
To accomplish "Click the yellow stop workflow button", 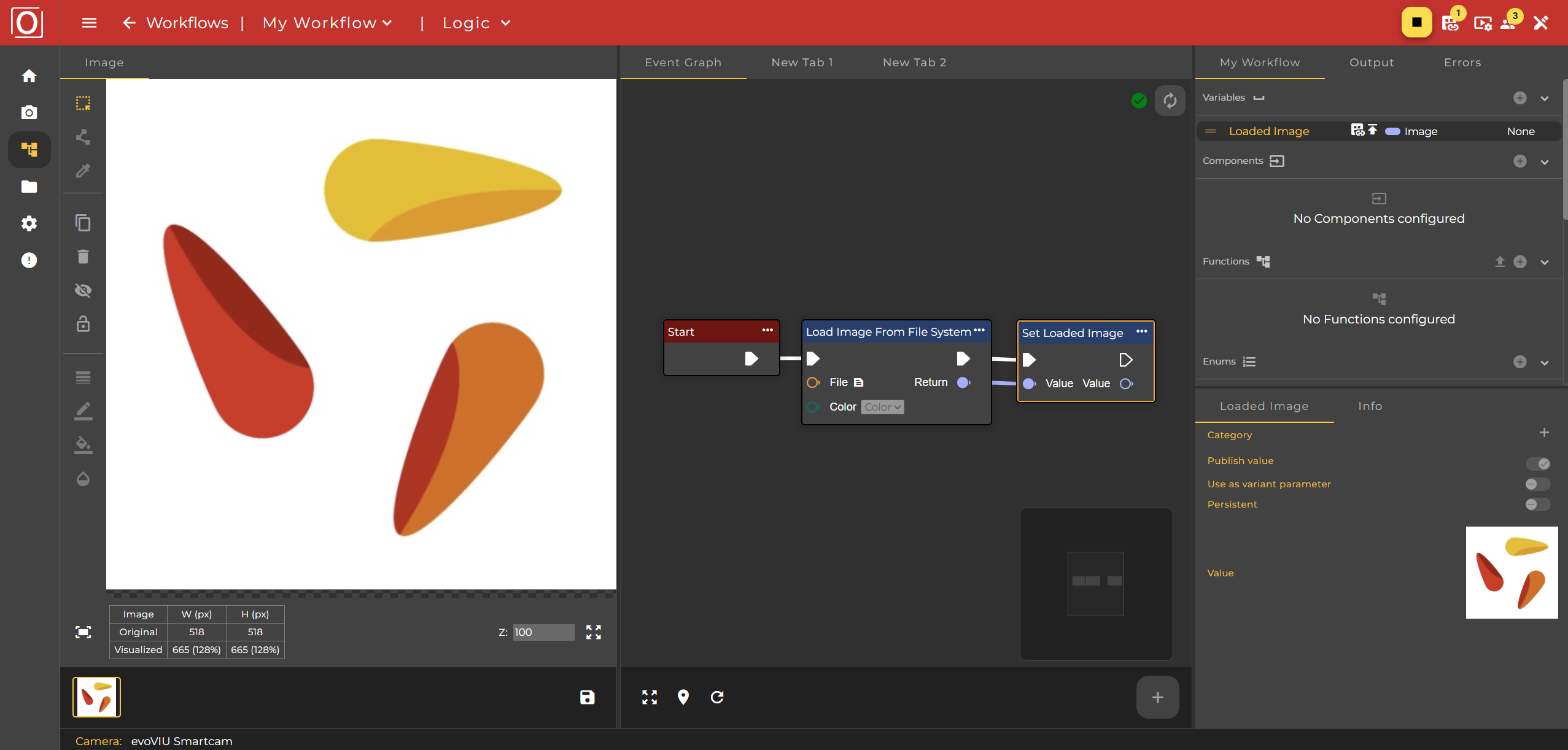I will click(x=1416, y=23).
